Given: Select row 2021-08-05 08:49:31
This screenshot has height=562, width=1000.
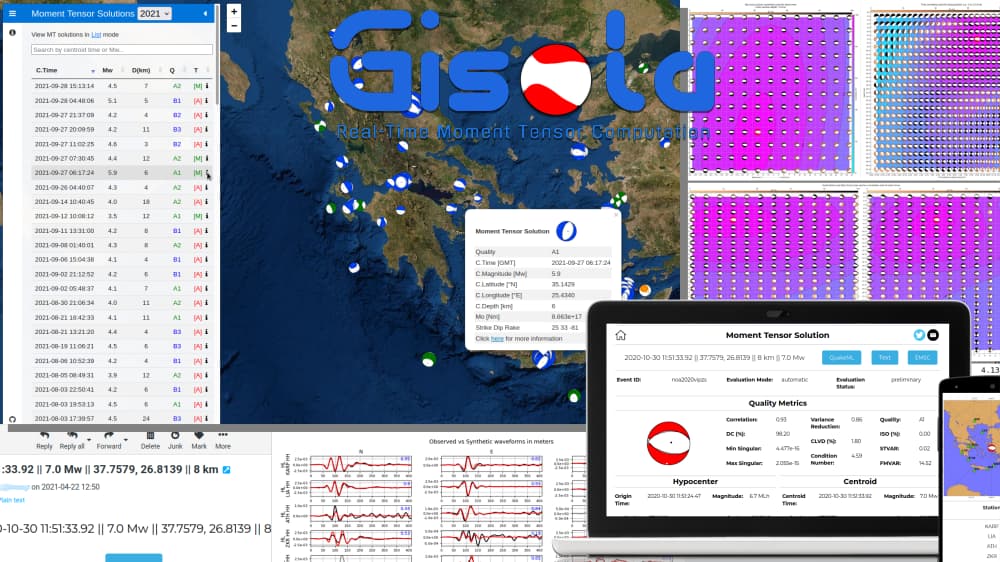Looking at the screenshot, I should 122,375.
